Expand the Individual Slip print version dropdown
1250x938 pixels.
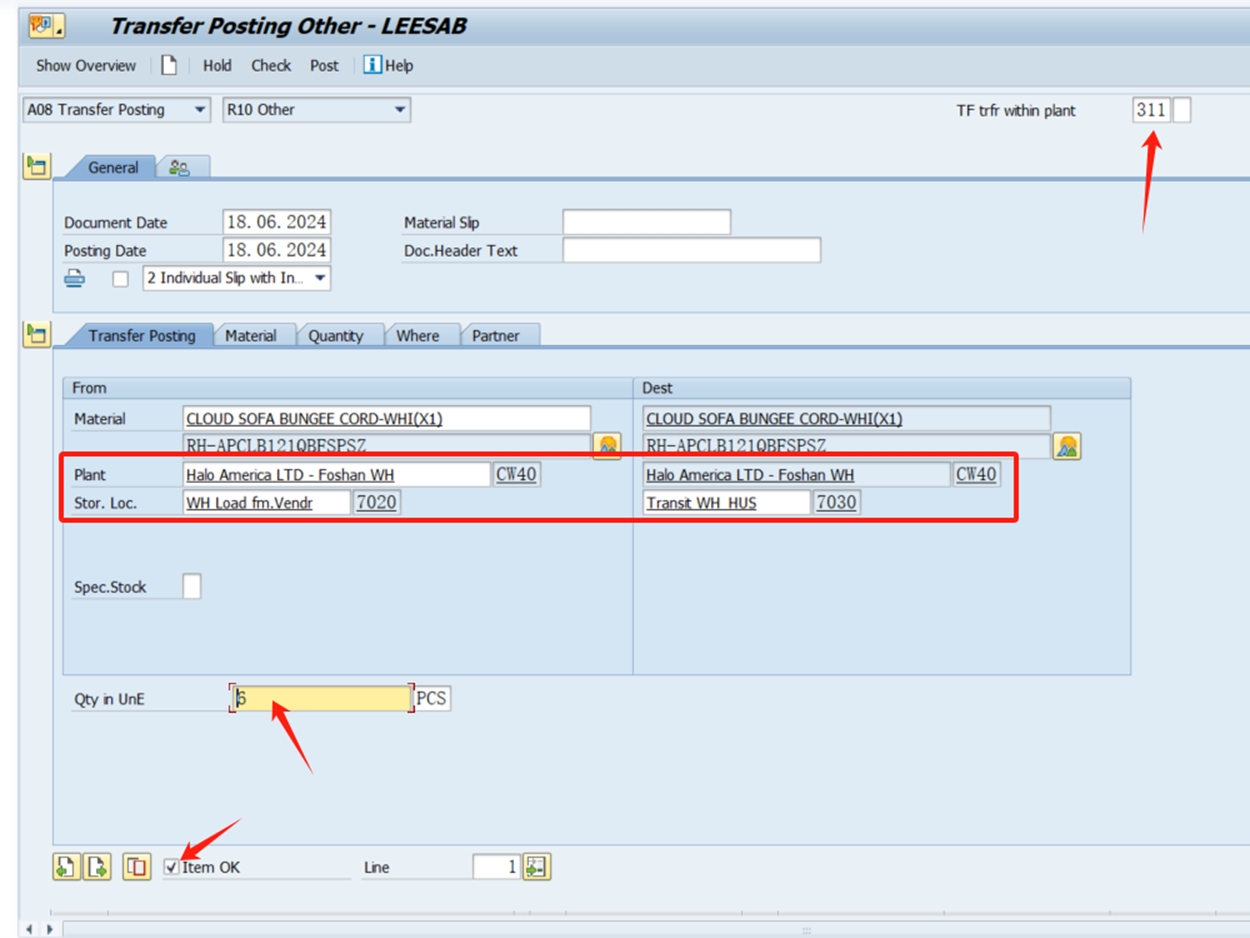pyautogui.click(x=320, y=279)
